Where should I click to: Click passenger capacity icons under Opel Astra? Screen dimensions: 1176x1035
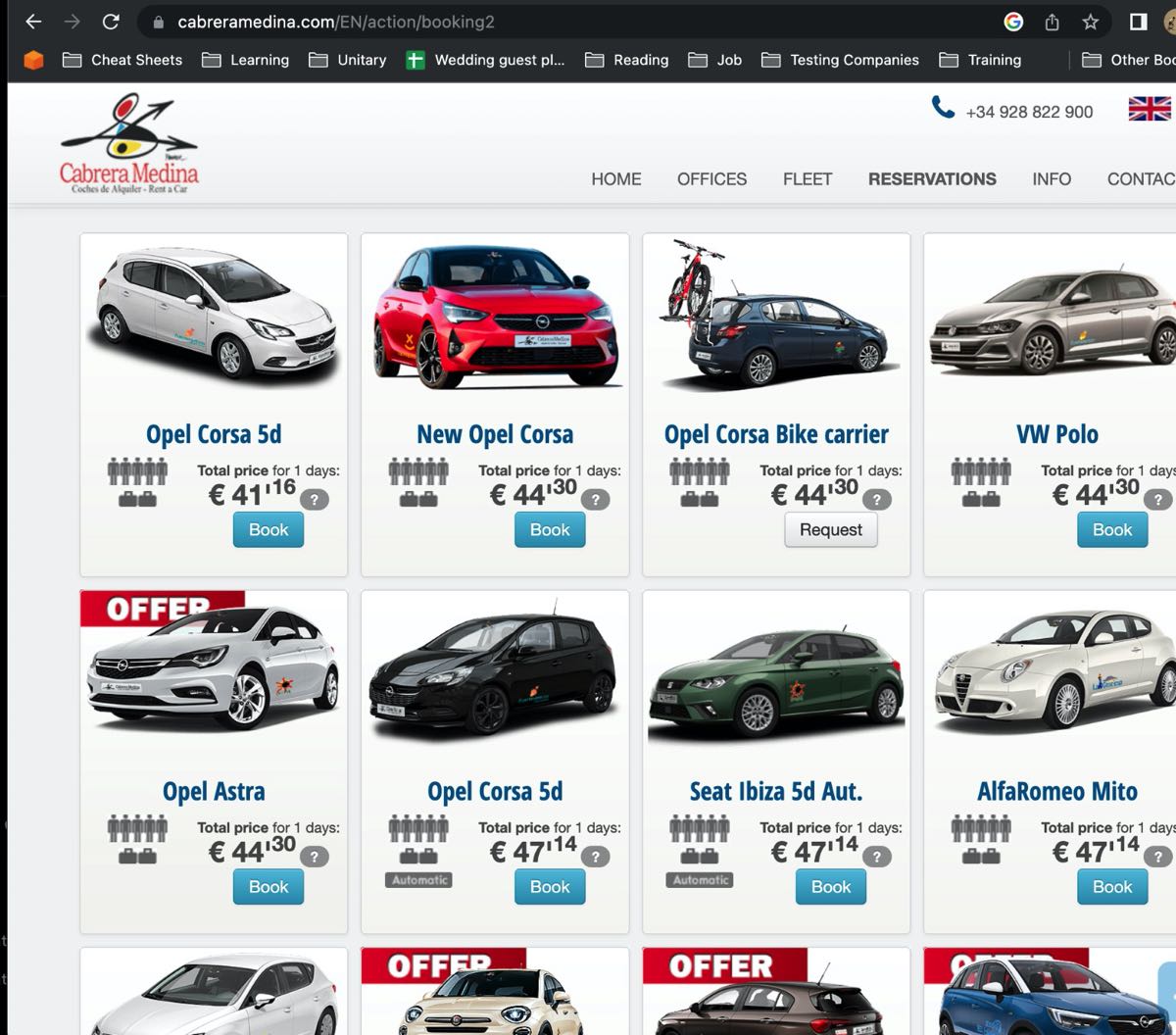click(137, 829)
